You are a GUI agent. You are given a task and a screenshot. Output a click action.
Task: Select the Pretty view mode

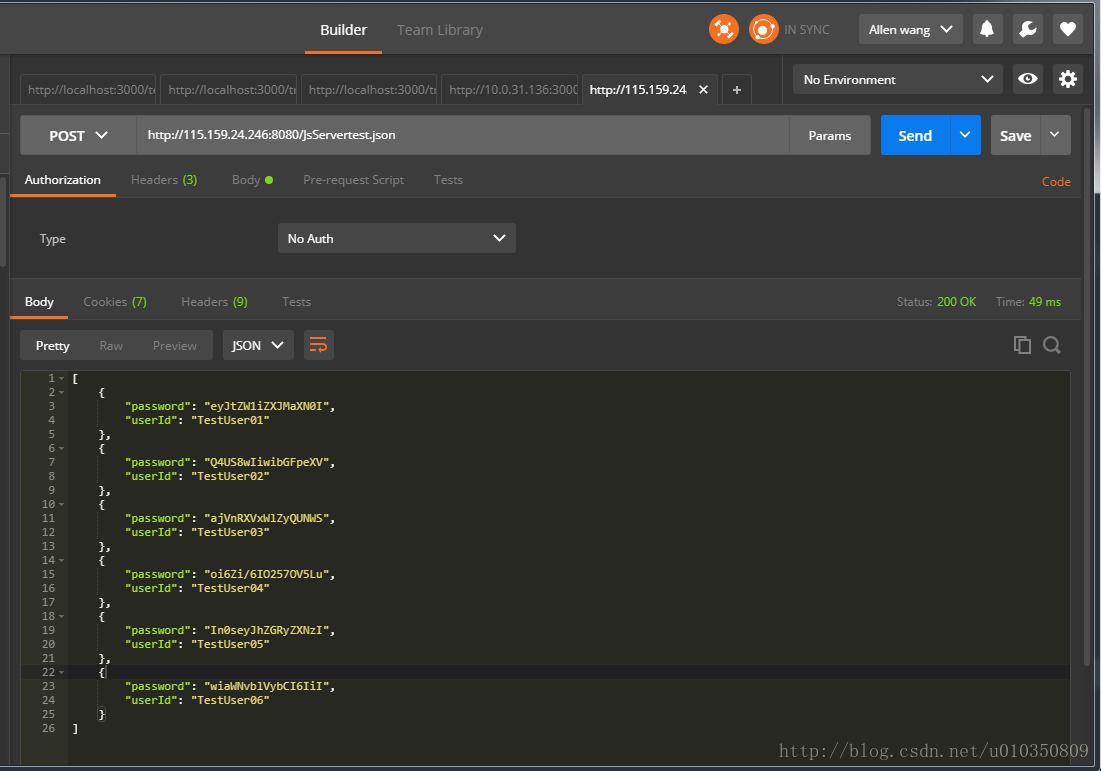[53, 345]
